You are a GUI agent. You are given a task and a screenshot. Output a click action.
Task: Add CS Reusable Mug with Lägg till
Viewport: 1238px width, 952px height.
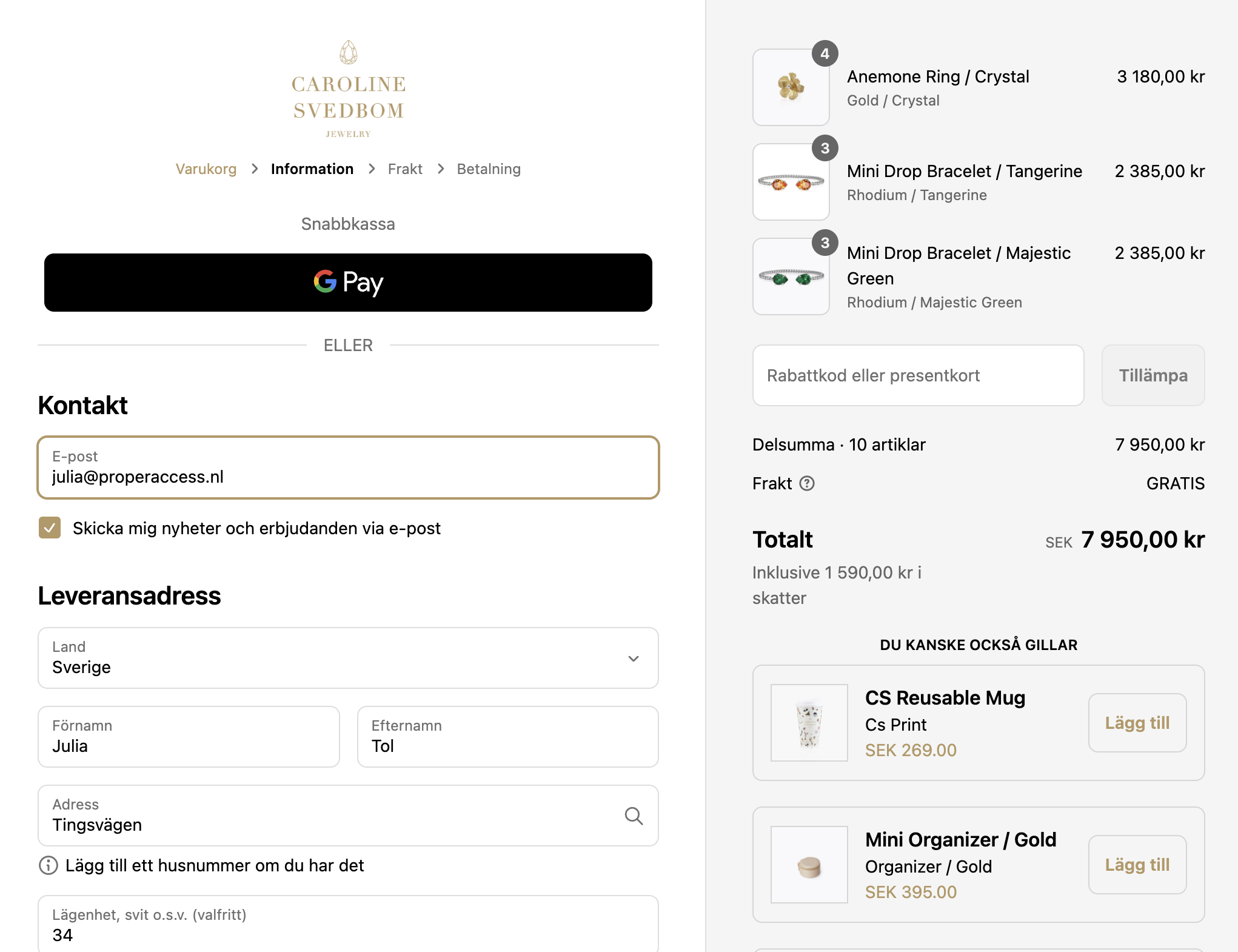point(1137,723)
